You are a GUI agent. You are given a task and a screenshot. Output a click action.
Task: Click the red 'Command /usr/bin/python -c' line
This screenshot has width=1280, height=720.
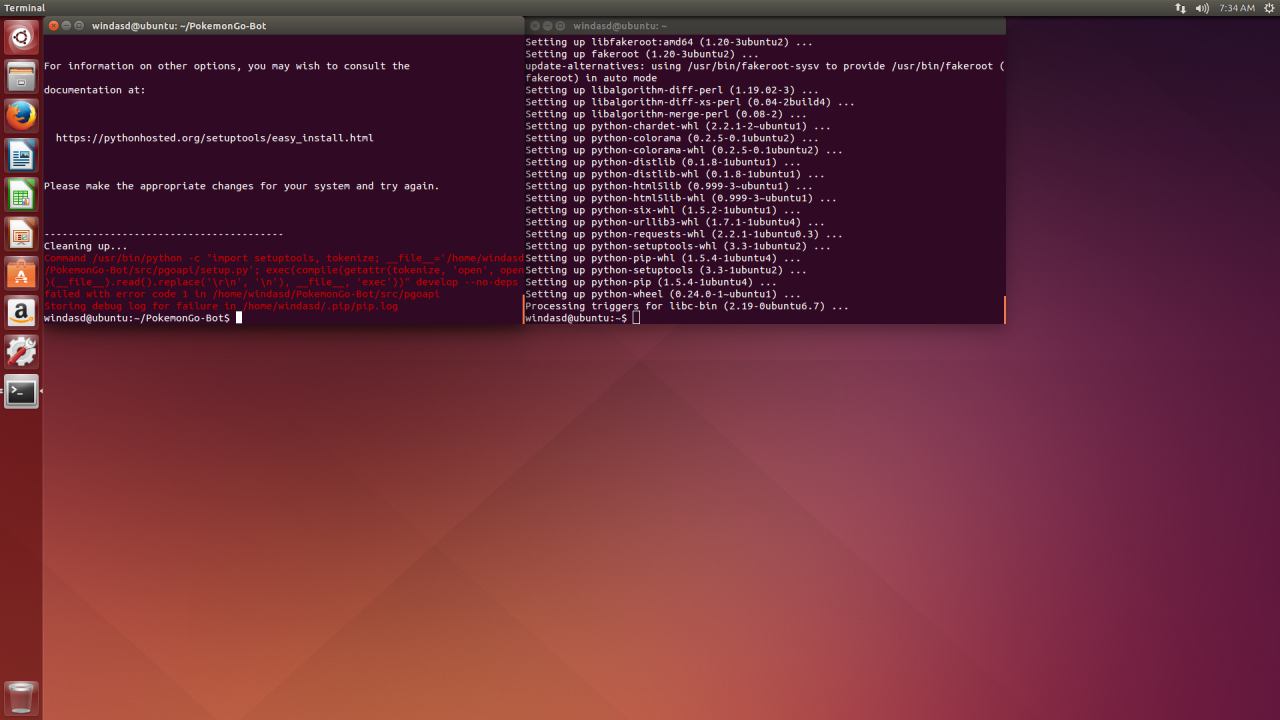click(284, 258)
